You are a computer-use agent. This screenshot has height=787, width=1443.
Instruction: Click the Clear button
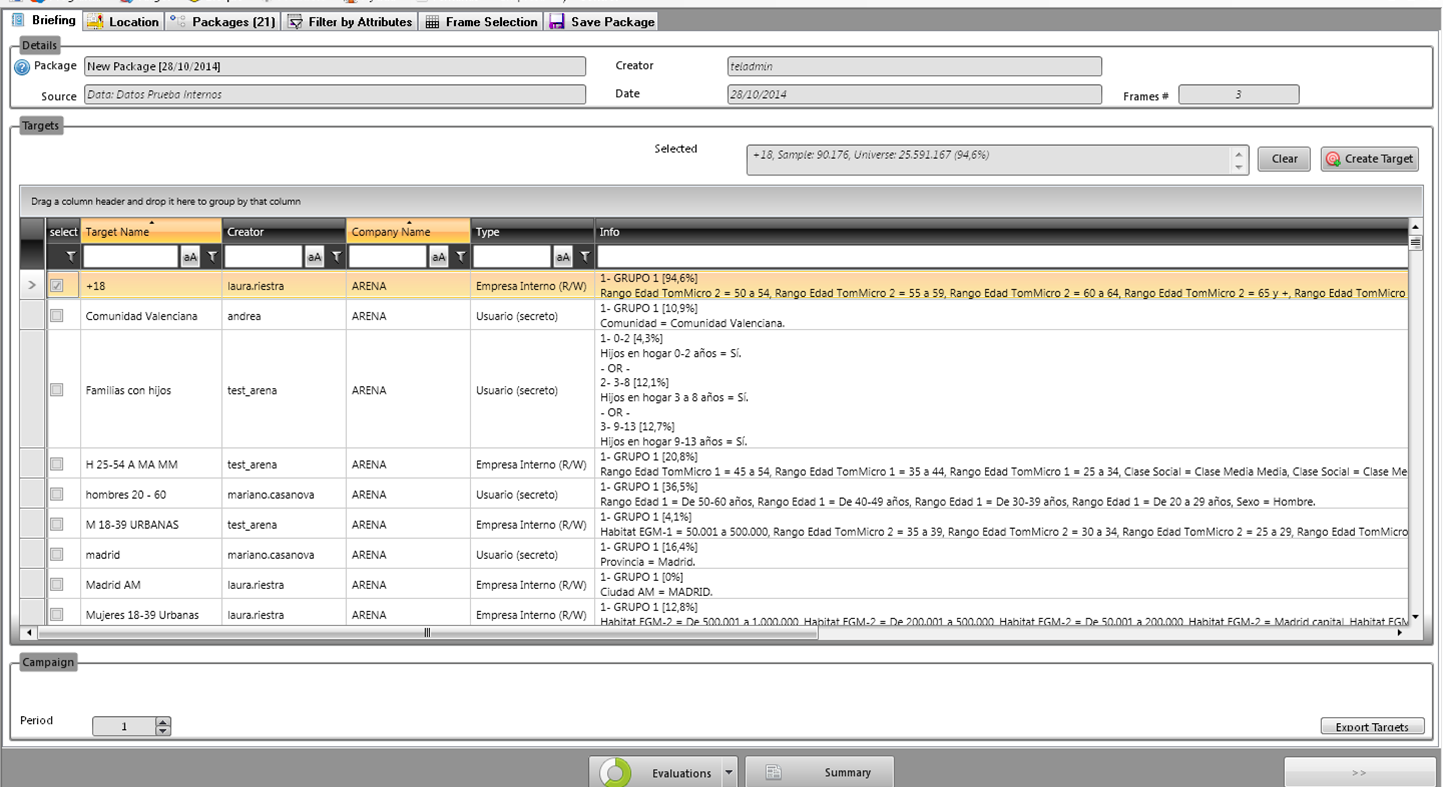click(x=1284, y=159)
